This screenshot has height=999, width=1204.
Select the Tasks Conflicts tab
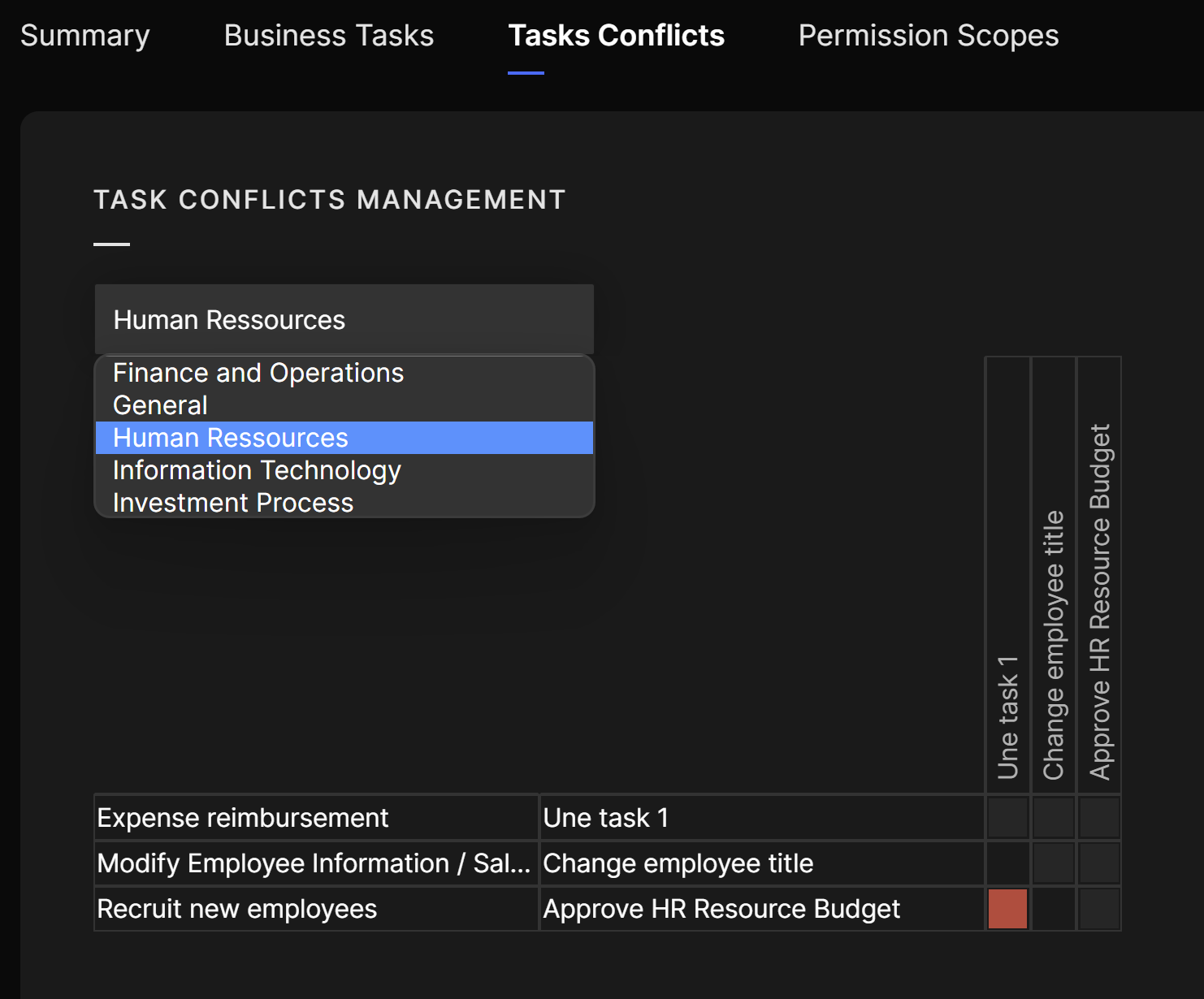click(616, 36)
